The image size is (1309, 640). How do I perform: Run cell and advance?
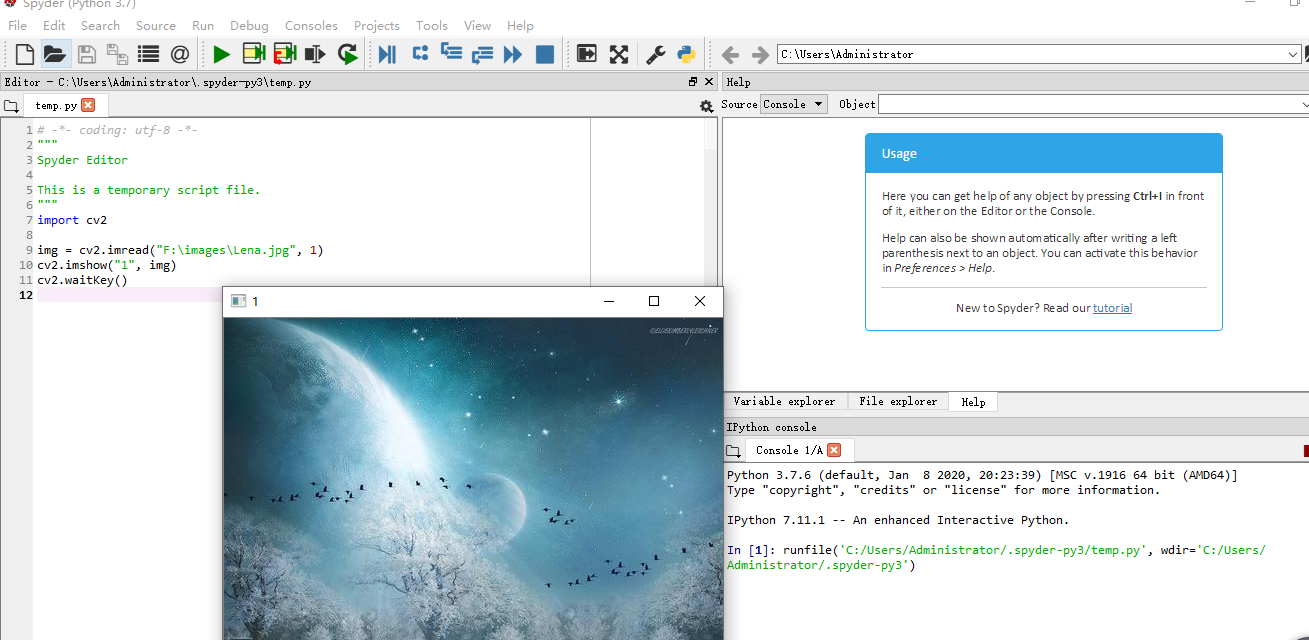click(x=285, y=54)
